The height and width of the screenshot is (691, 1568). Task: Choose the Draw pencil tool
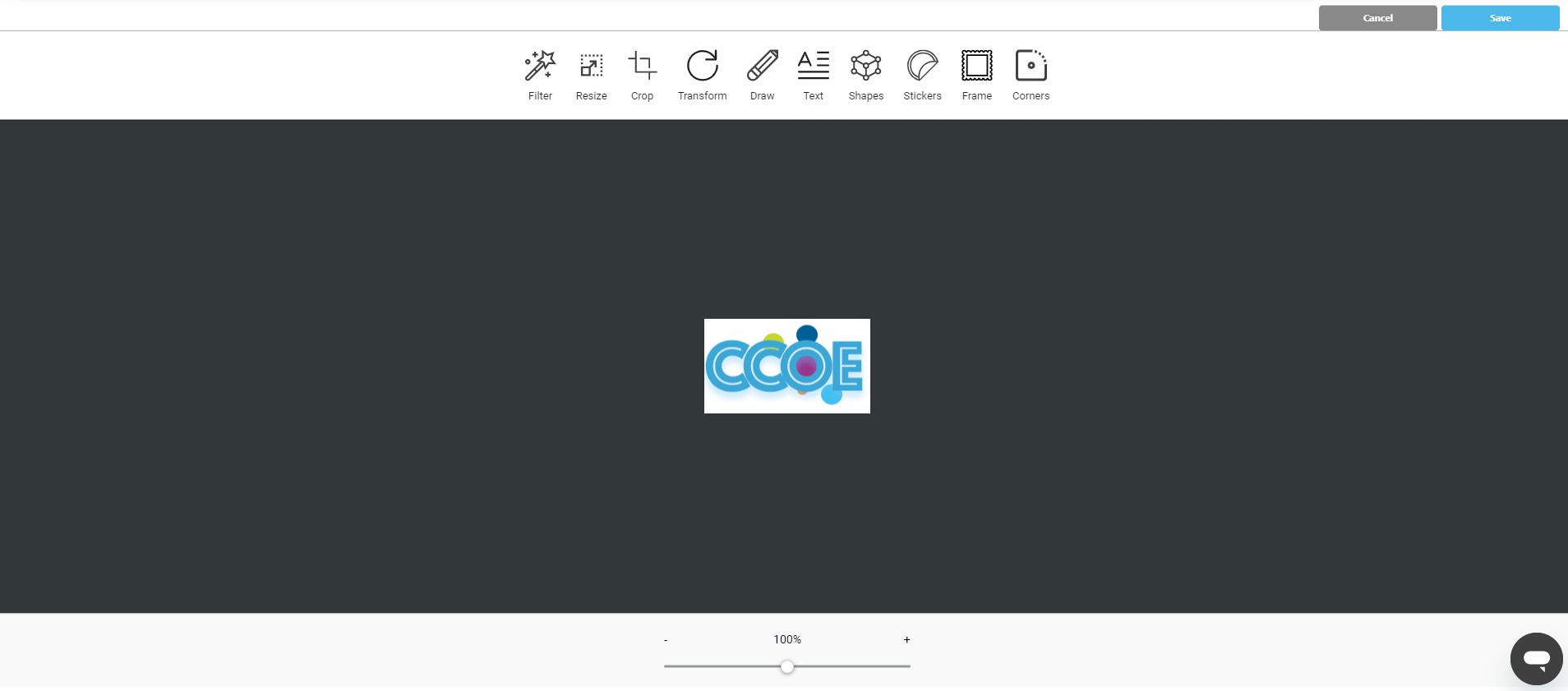pyautogui.click(x=762, y=75)
